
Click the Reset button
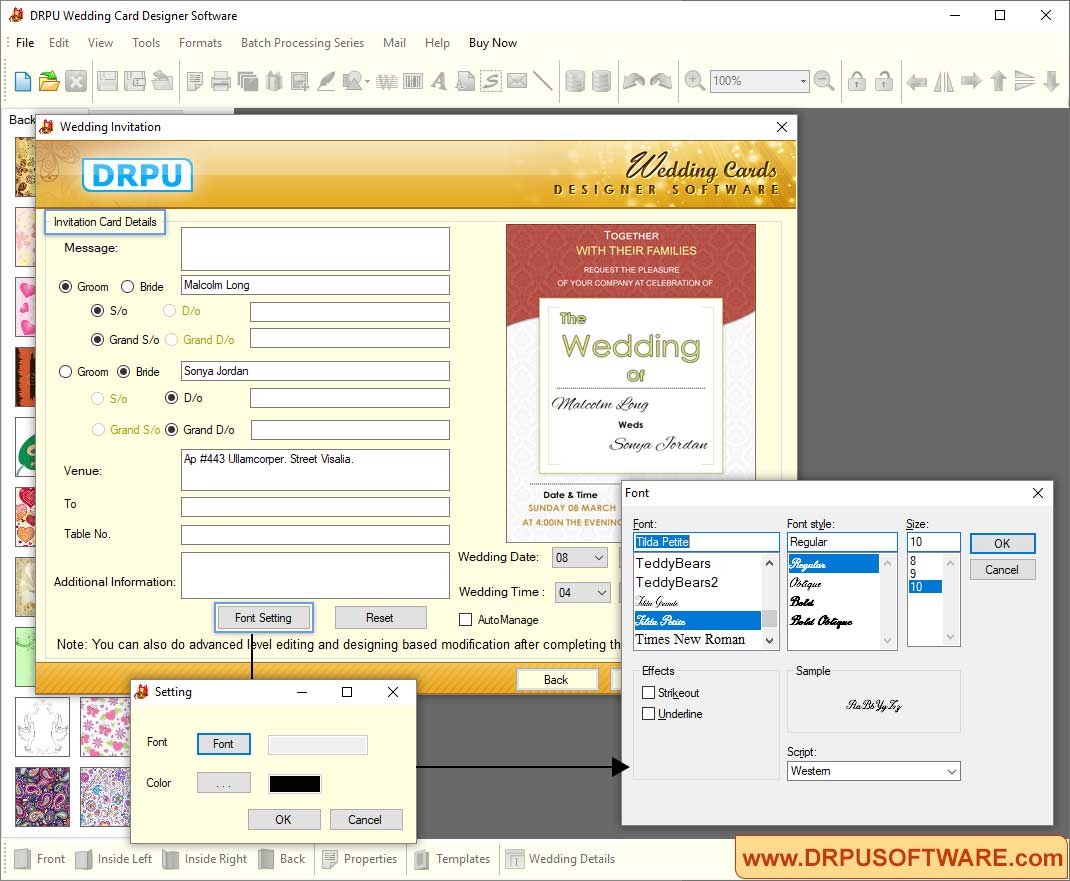pos(380,618)
